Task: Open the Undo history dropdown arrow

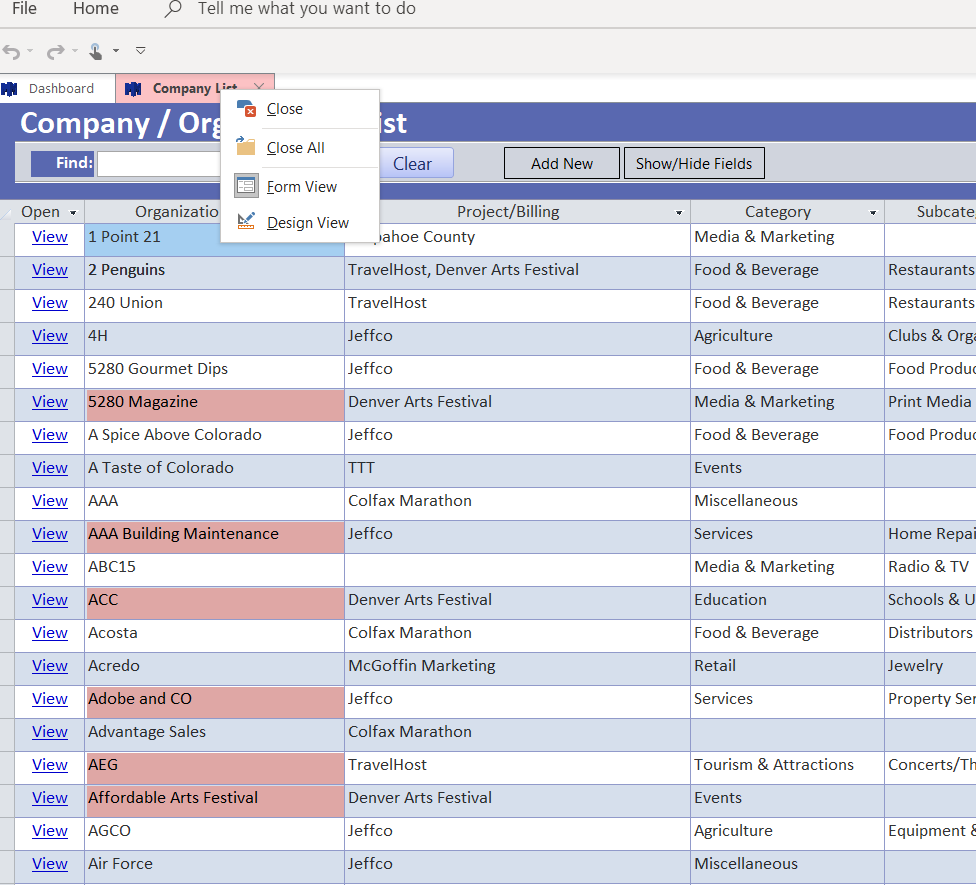Action: (30, 51)
